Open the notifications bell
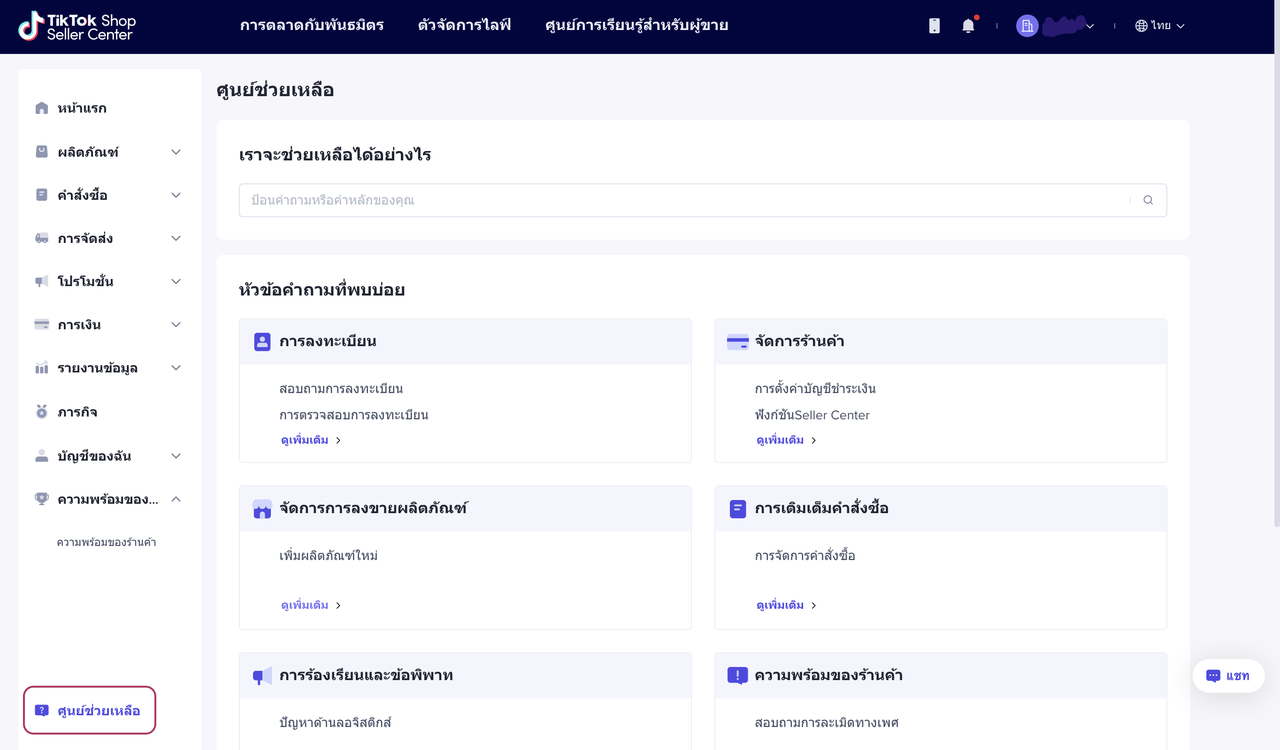The image size is (1280, 750). click(x=968, y=26)
